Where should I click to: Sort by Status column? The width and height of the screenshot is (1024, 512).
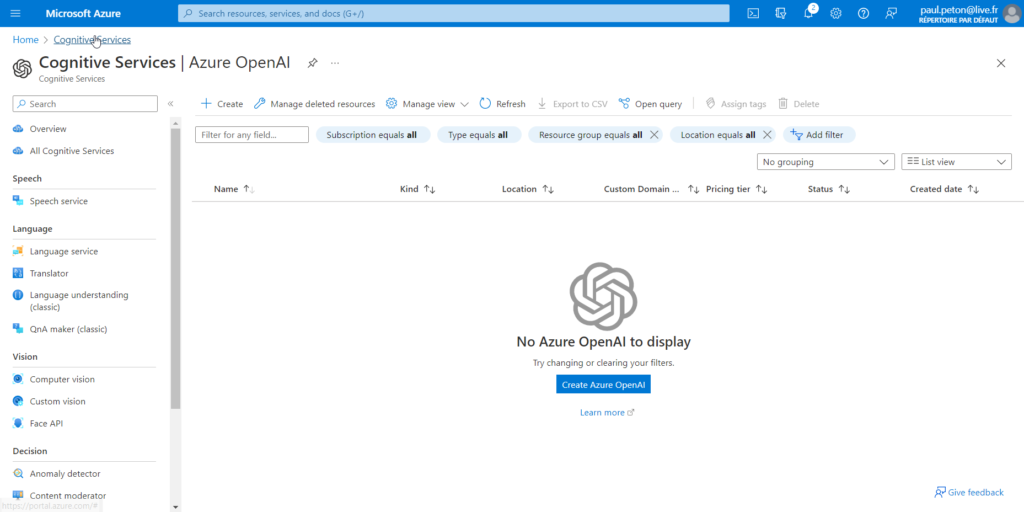coord(828,189)
